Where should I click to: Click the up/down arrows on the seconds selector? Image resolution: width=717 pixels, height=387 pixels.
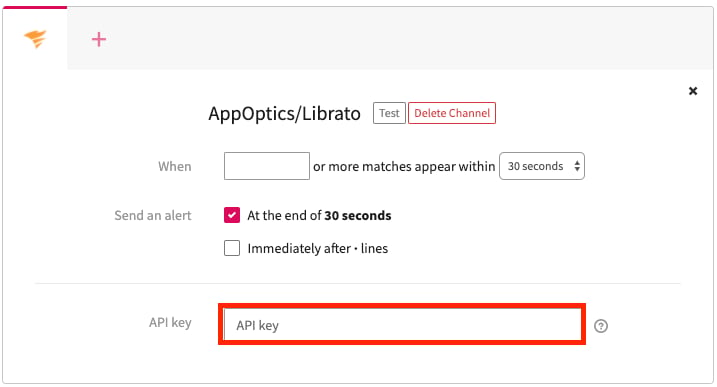click(577, 166)
